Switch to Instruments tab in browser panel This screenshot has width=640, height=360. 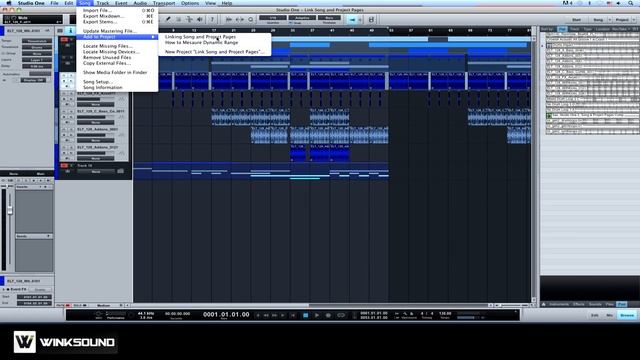pyautogui.click(x=559, y=304)
